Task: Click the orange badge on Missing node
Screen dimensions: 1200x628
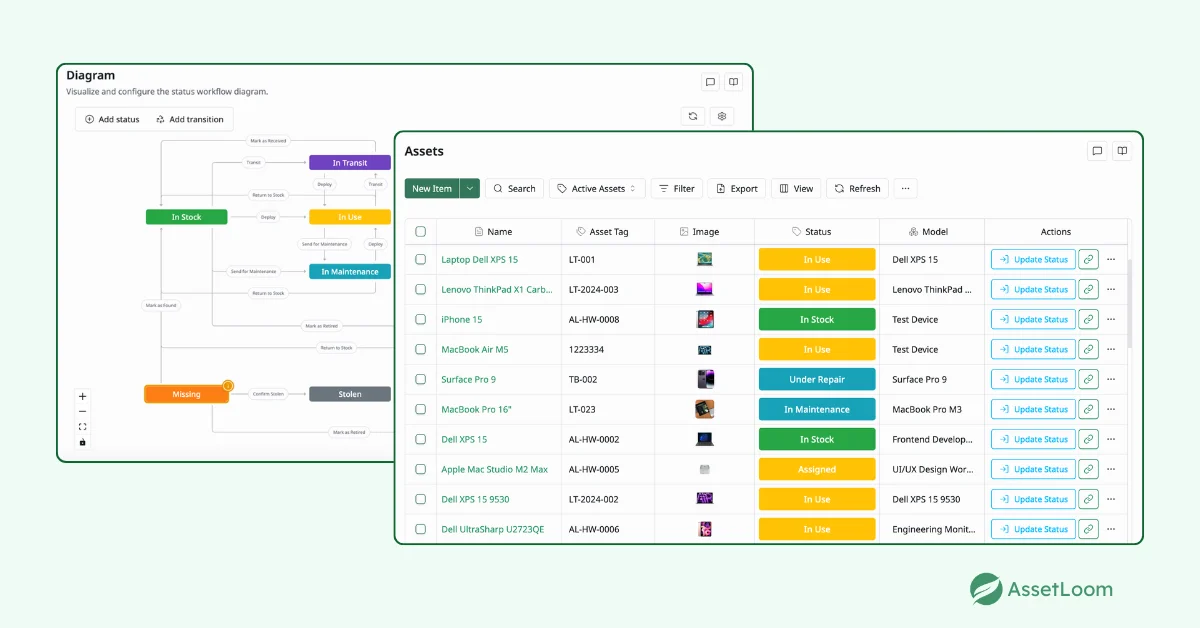Action: (228, 385)
